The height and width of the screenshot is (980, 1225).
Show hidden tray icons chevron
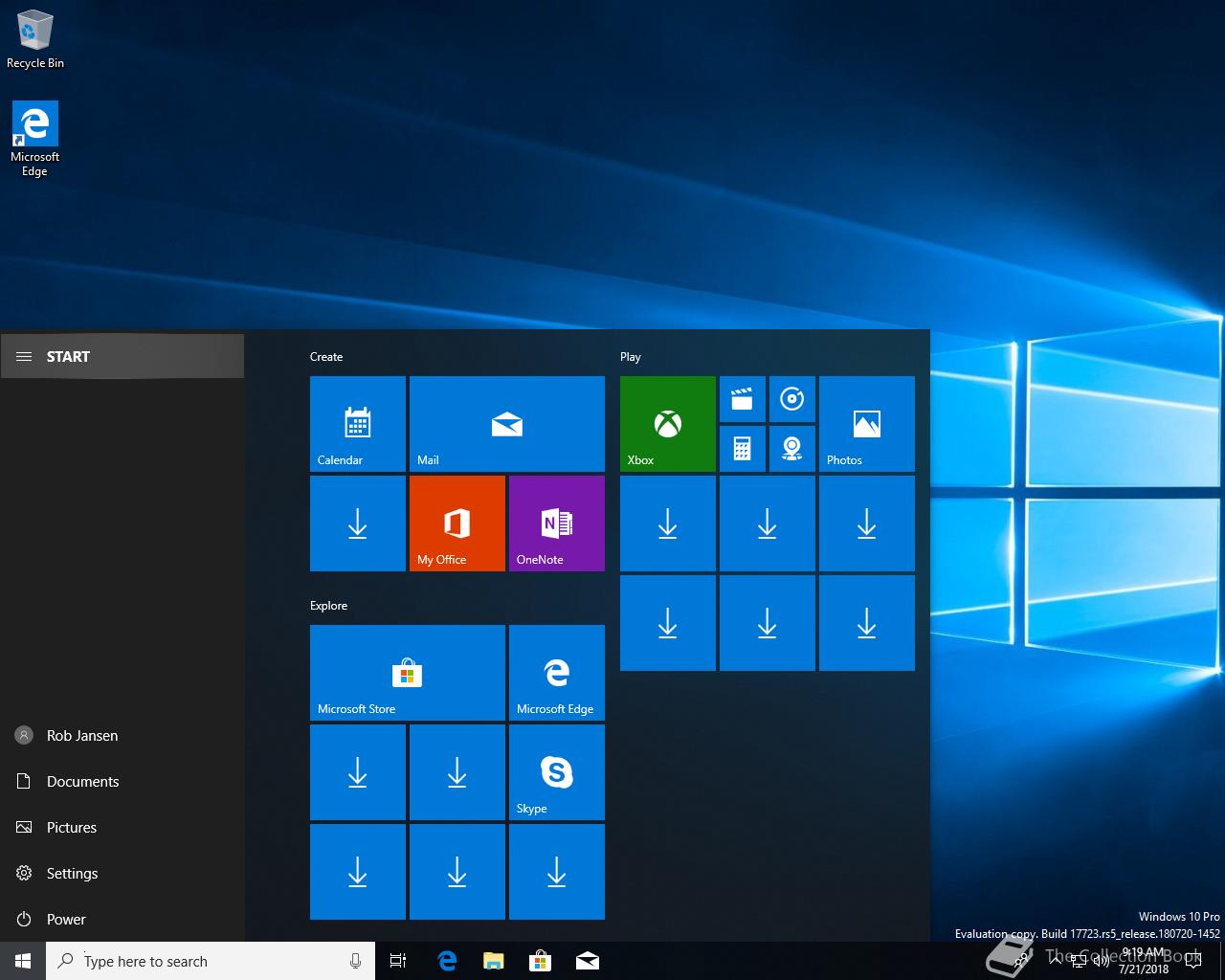tap(1055, 961)
